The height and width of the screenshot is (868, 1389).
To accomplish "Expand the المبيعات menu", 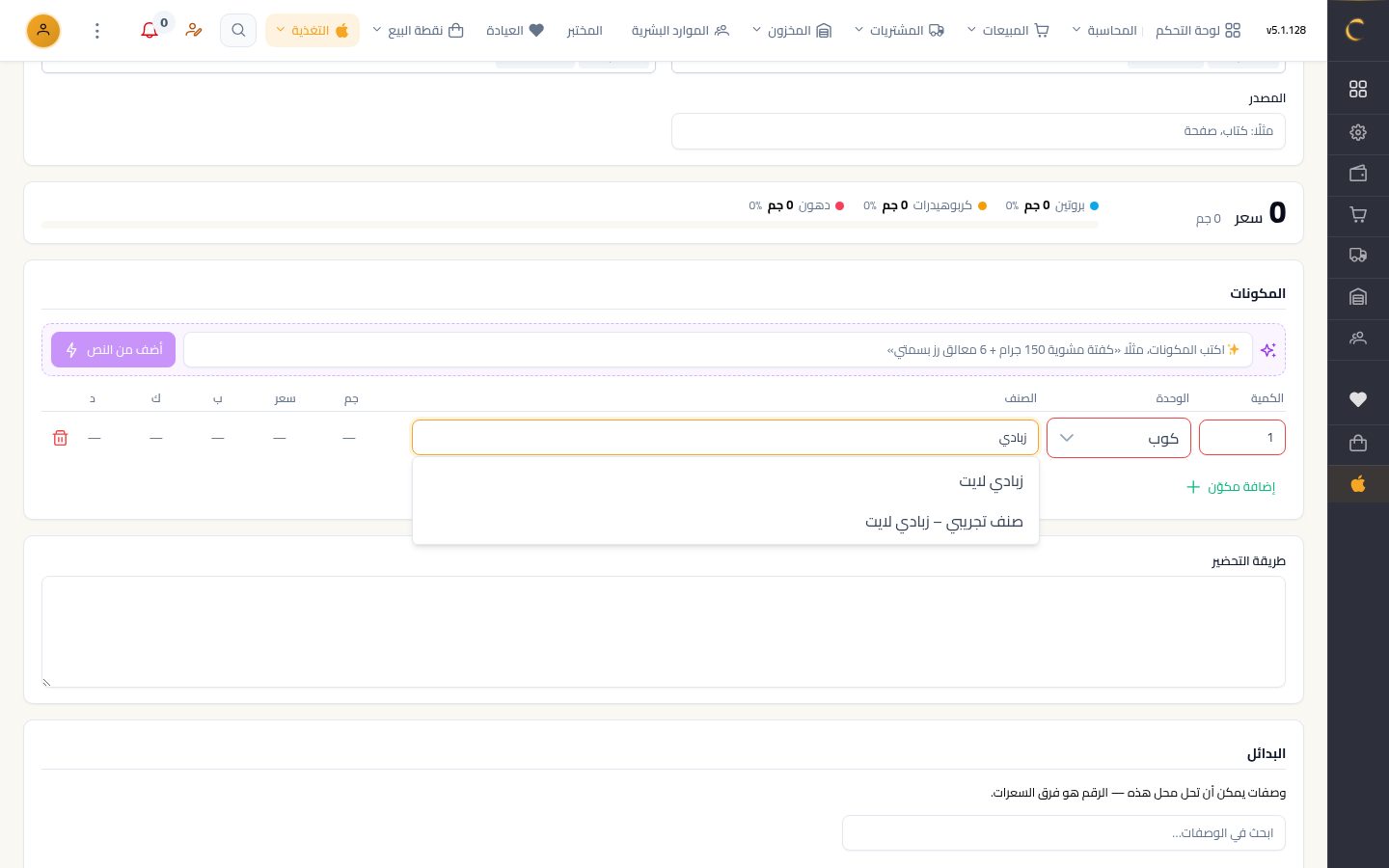I will point(1008,31).
